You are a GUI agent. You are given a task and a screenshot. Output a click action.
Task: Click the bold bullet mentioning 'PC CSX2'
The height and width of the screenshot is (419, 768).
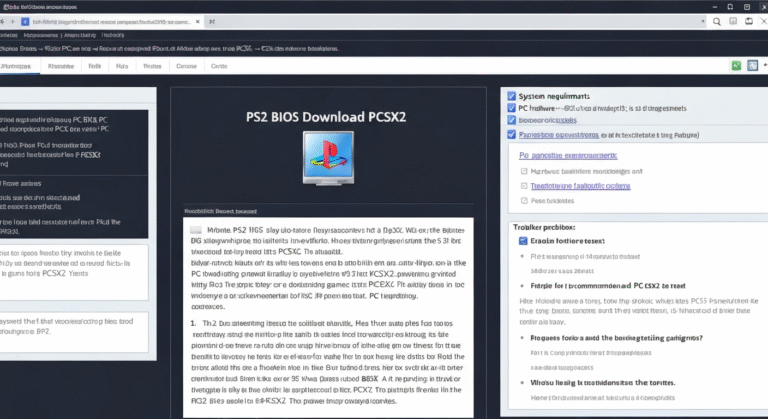tap(608, 286)
